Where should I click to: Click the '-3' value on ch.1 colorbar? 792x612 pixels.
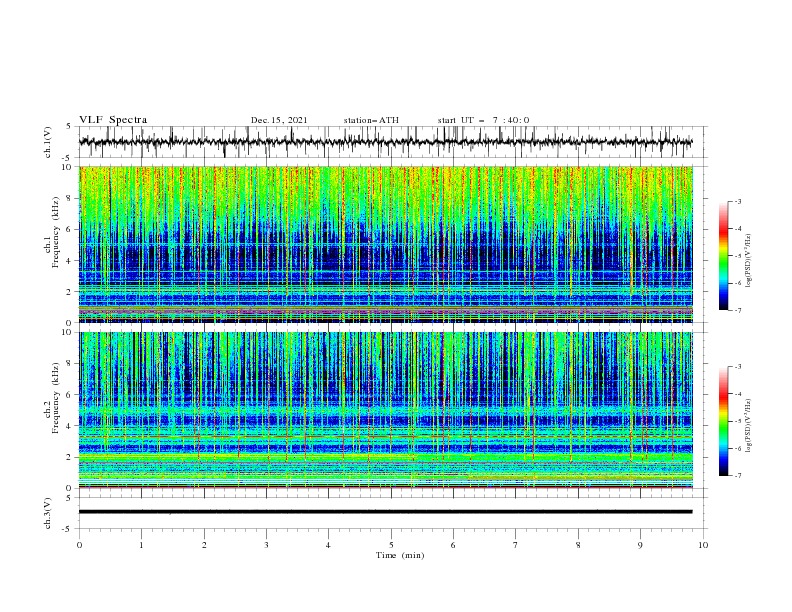[738, 201]
